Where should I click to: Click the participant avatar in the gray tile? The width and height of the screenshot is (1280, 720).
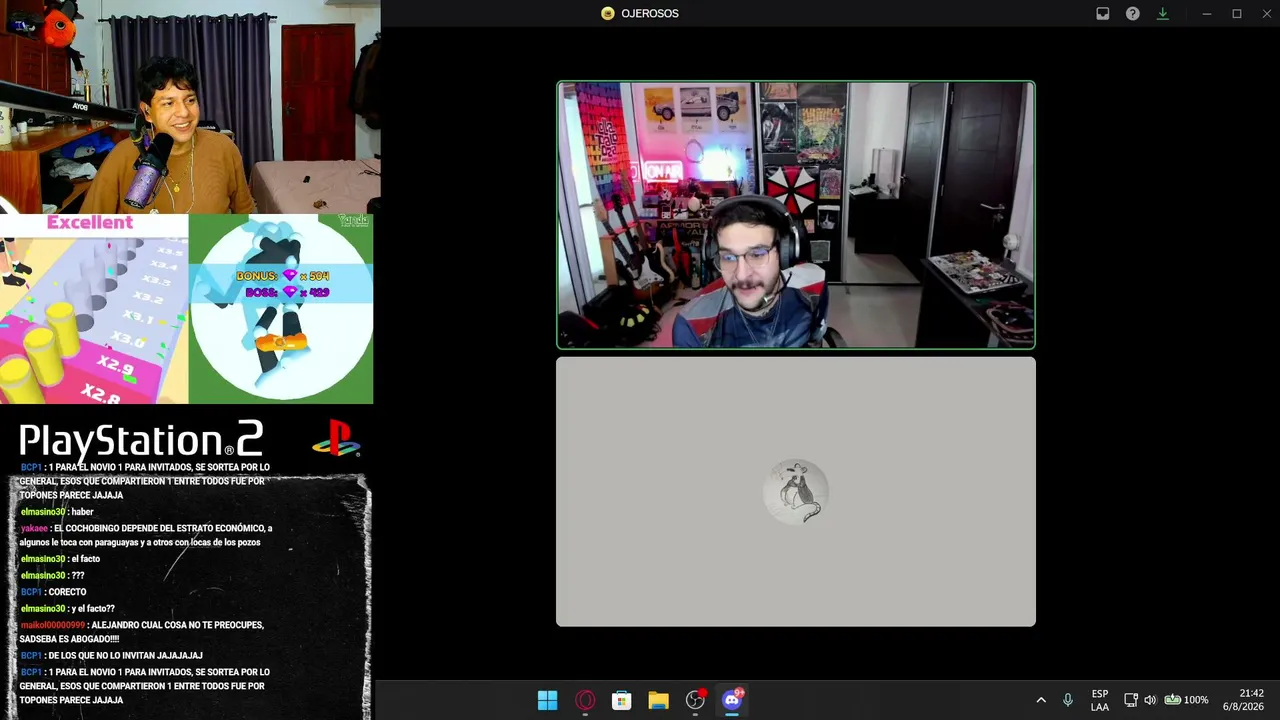(x=796, y=491)
